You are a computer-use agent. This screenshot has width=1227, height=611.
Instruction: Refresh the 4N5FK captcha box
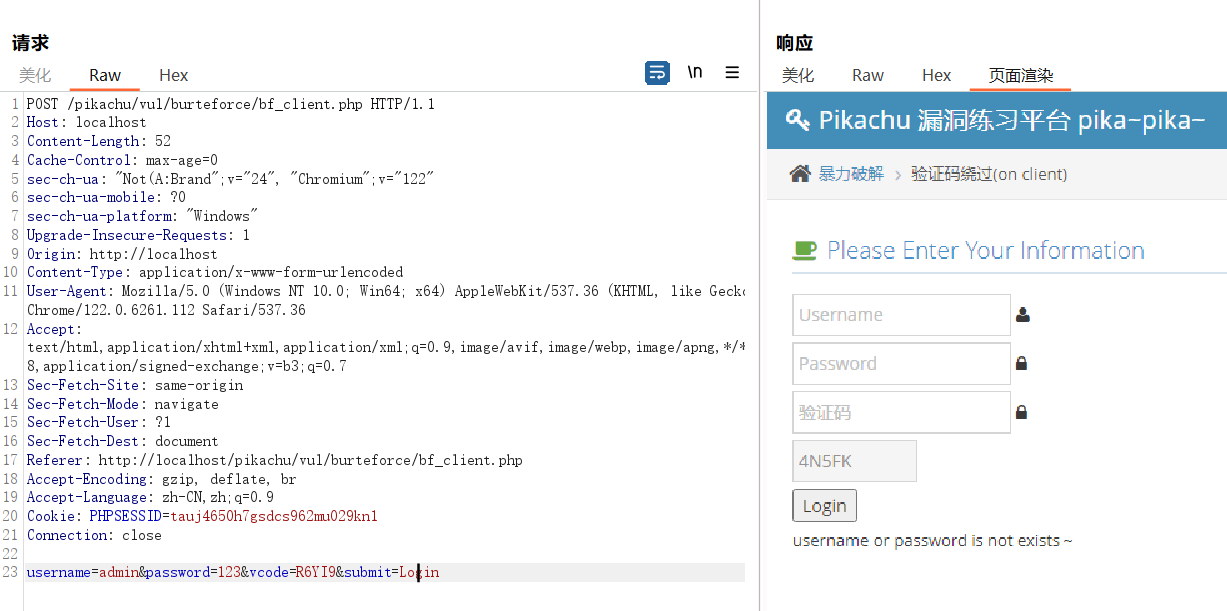(854, 461)
